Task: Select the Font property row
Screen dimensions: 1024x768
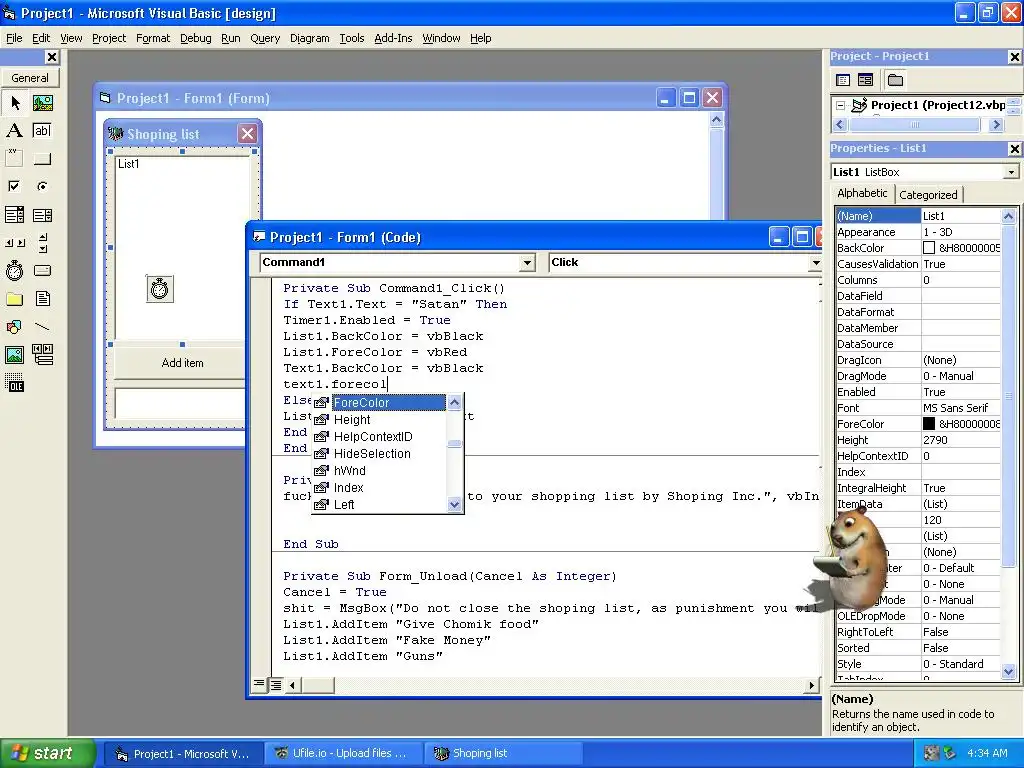Action: (918, 408)
